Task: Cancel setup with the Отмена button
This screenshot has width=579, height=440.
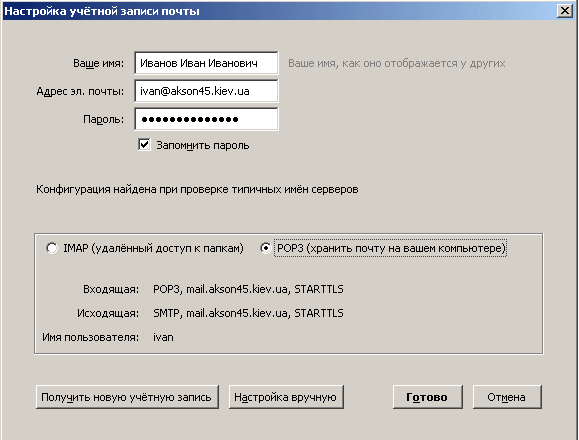Action: (507, 397)
